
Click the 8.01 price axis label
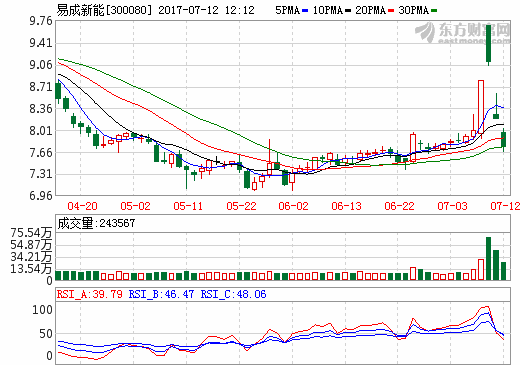41,130
